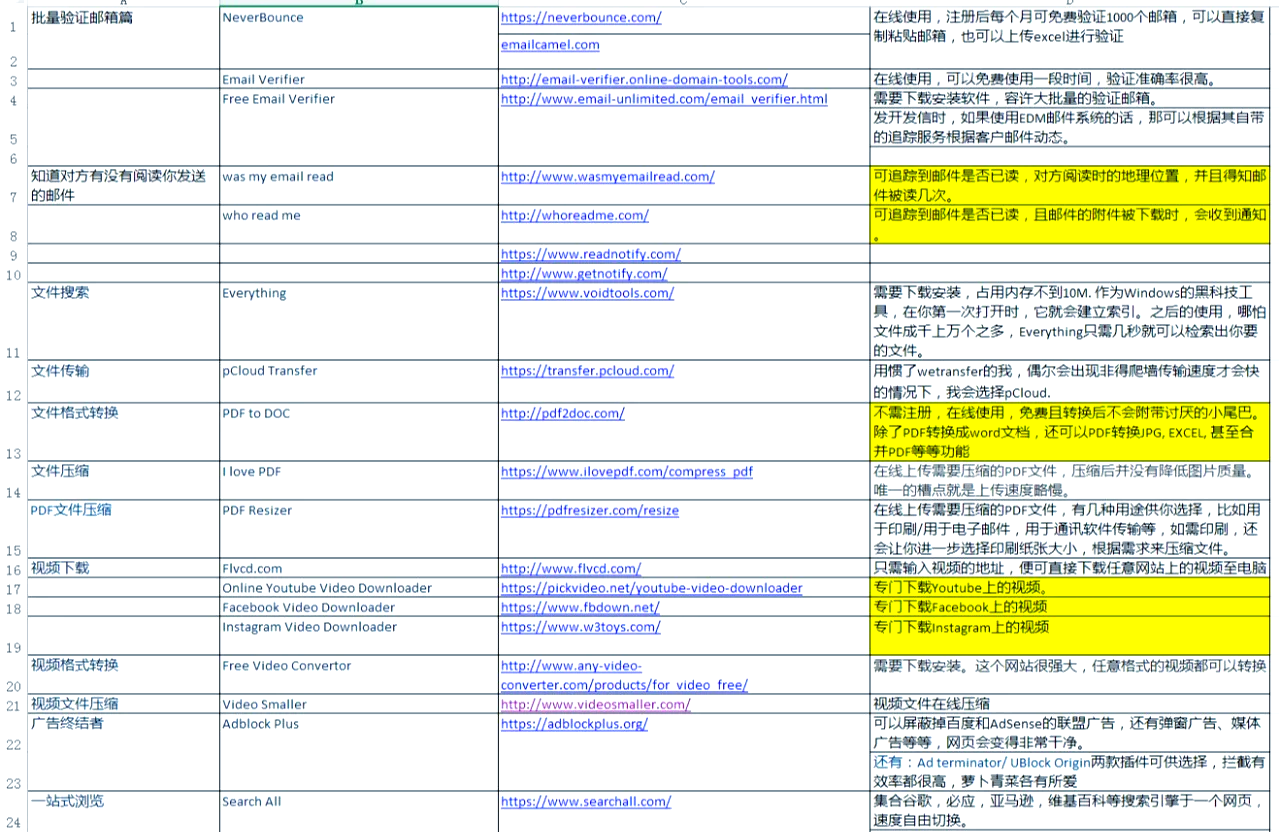Select the NeverBounce cell
The height and width of the screenshot is (832, 1279).
(359, 39)
